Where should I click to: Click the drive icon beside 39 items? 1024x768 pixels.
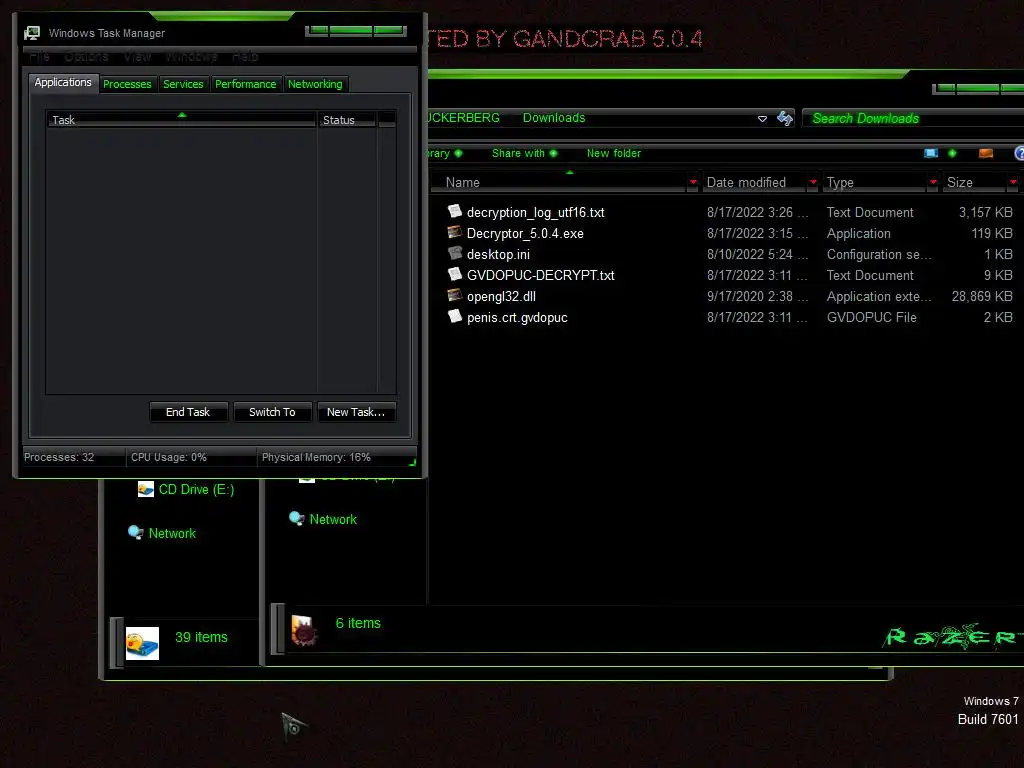(142, 643)
